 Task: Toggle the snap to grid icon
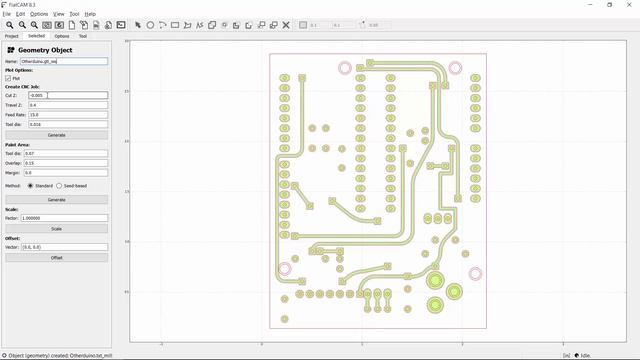click(x=303, y=25)
